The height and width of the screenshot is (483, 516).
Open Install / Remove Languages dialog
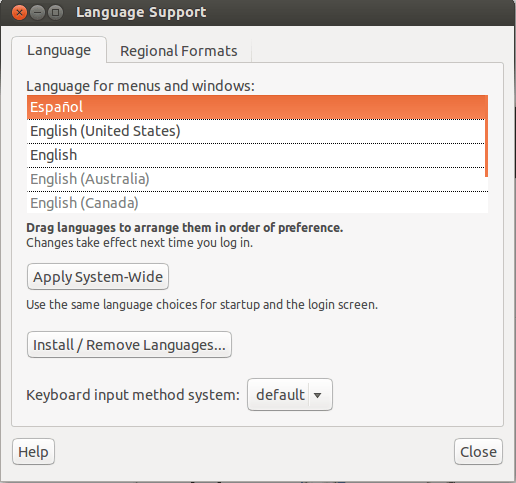tap(129, 345)
